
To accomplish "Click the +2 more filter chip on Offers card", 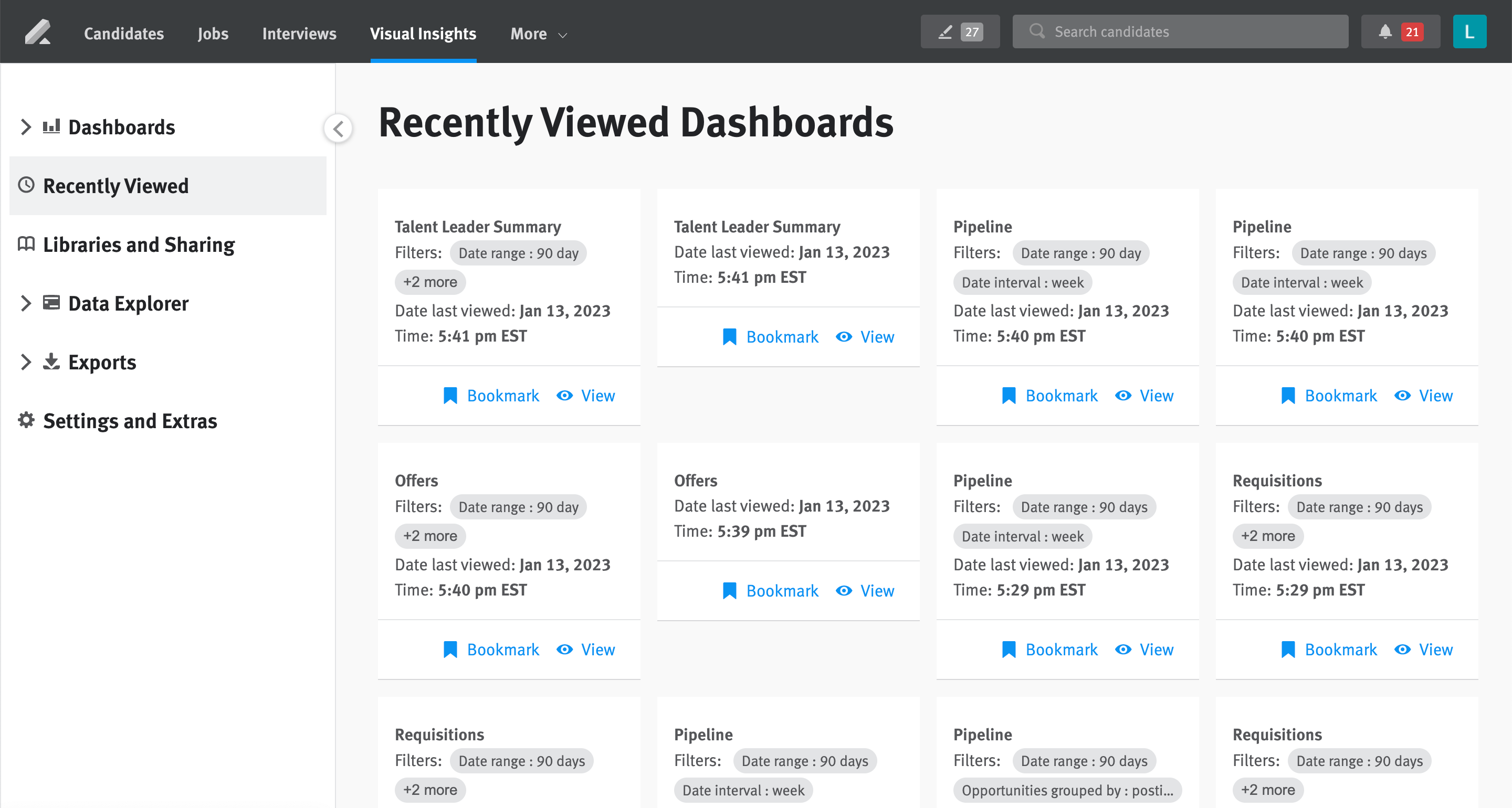I will (x=429, y=536).
